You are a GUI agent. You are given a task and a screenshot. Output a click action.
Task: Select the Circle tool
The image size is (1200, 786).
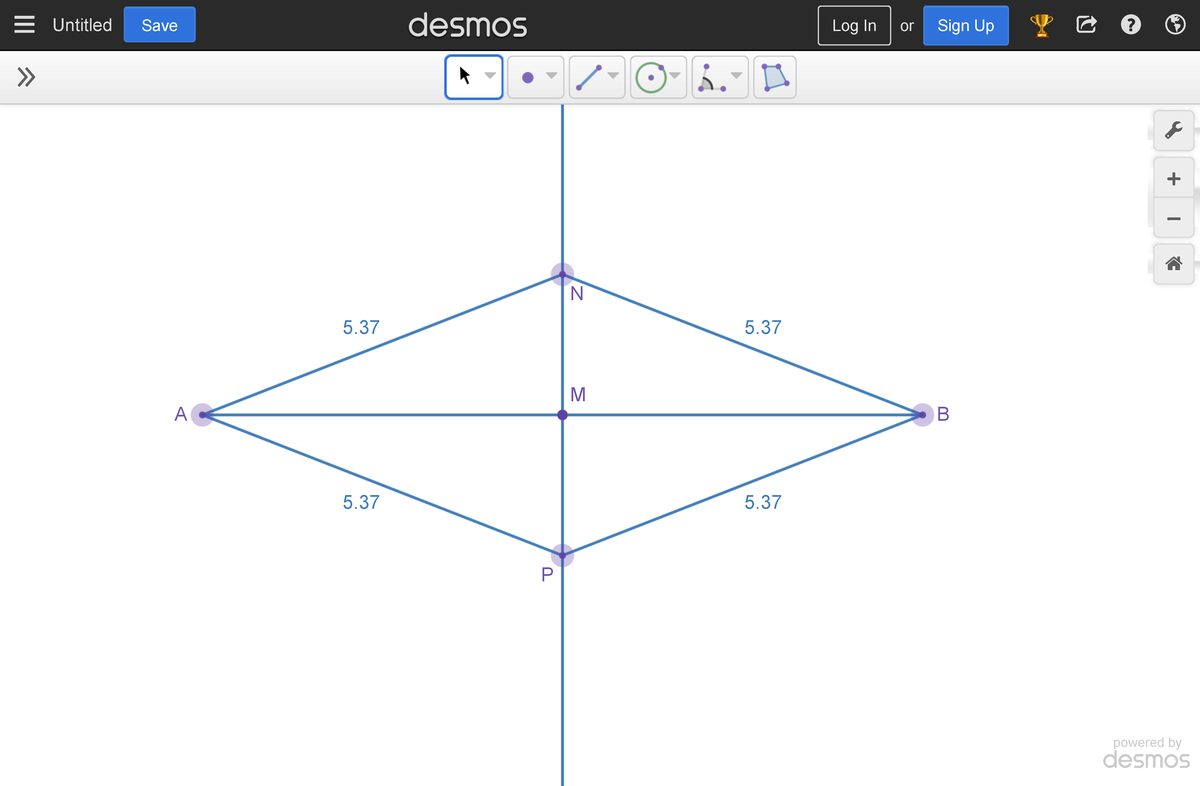652,76
